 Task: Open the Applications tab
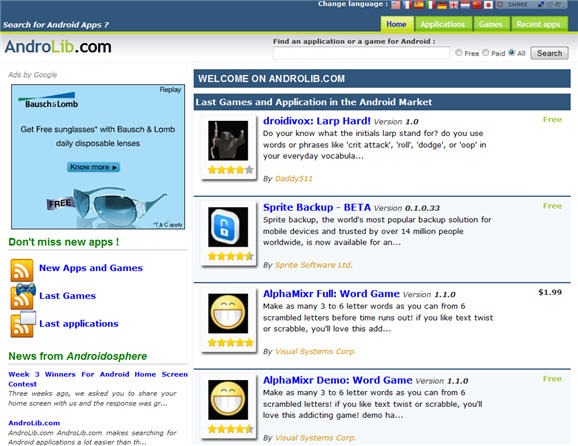point(443,24)
